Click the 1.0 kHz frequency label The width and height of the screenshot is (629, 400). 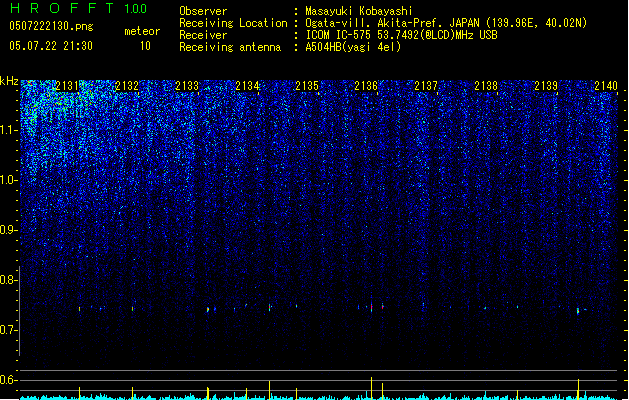[x=9, y=180]
